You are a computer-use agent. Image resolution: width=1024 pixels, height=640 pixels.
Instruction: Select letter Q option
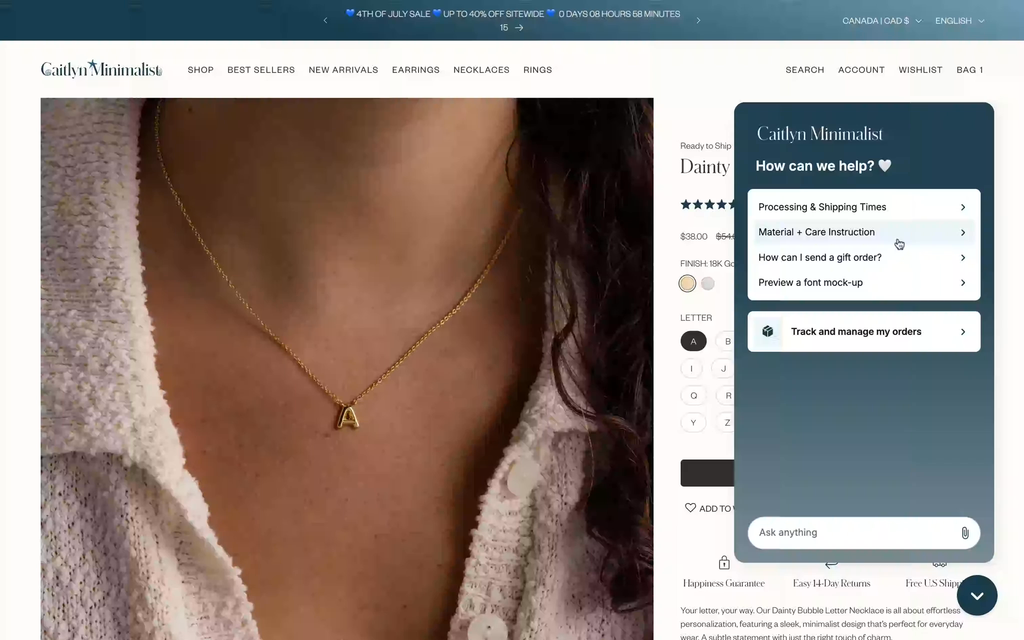click(694, 396)
